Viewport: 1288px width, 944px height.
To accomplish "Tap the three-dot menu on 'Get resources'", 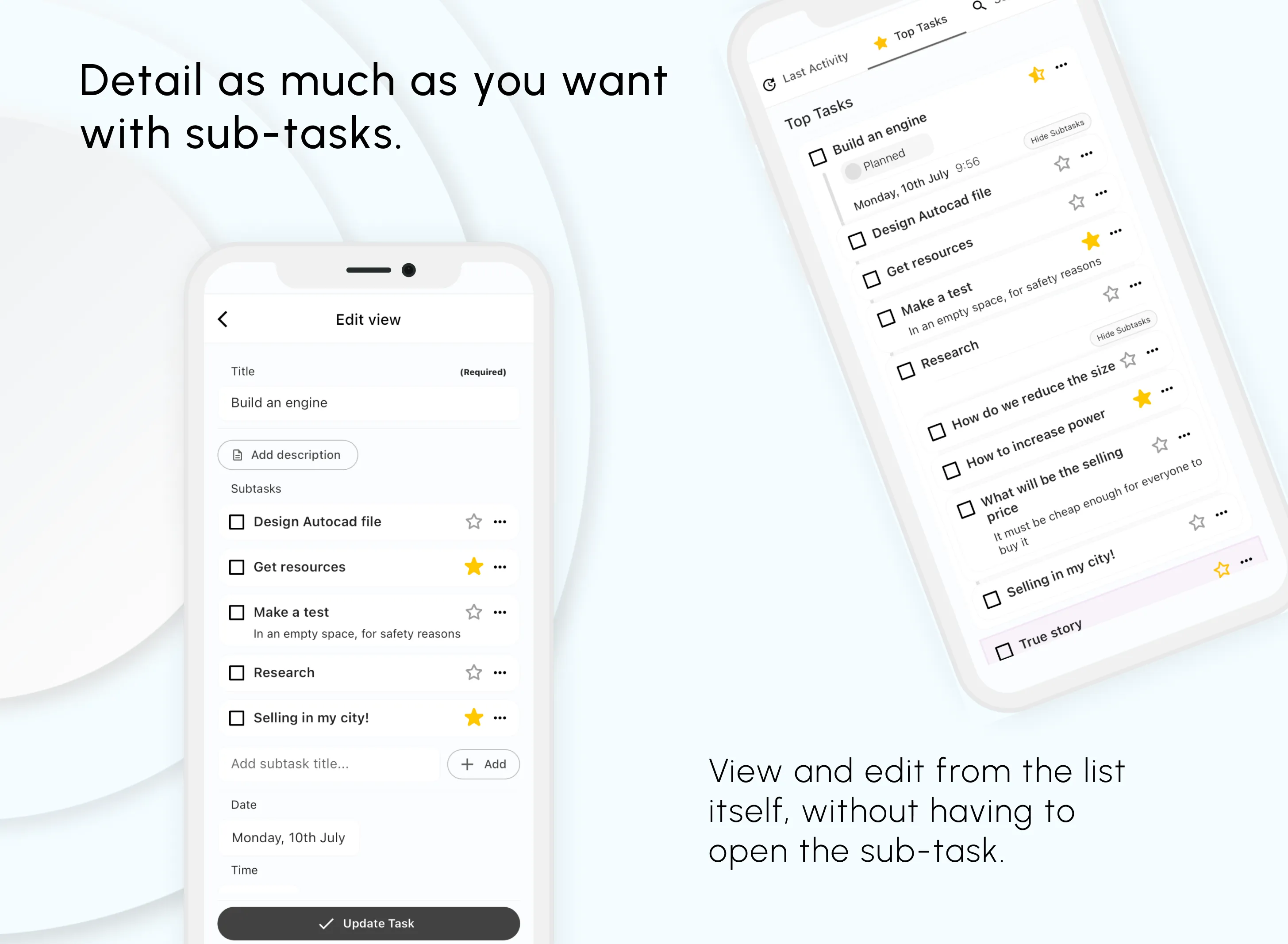I will tap(500, 567).
